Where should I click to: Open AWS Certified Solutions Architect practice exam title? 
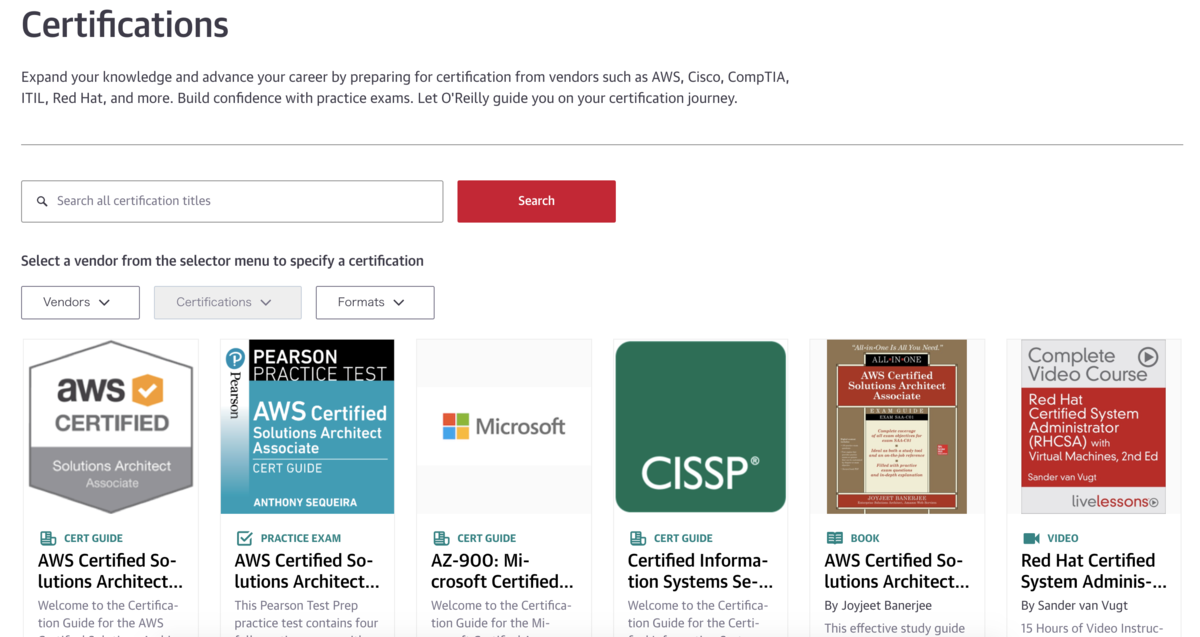[x=307, y=571]
